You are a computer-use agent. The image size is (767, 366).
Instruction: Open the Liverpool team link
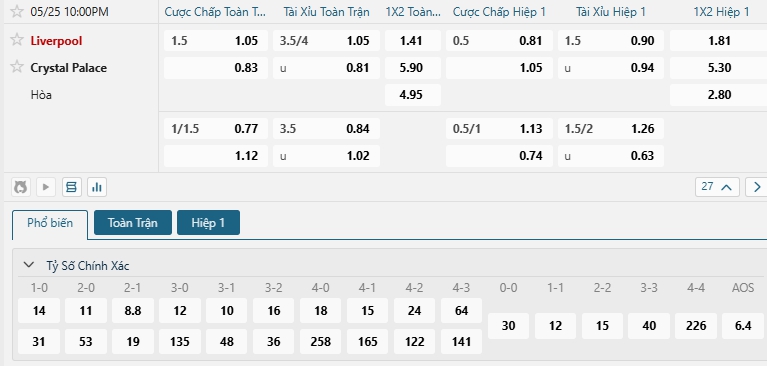pyautogui.click(x=56, y=41)
